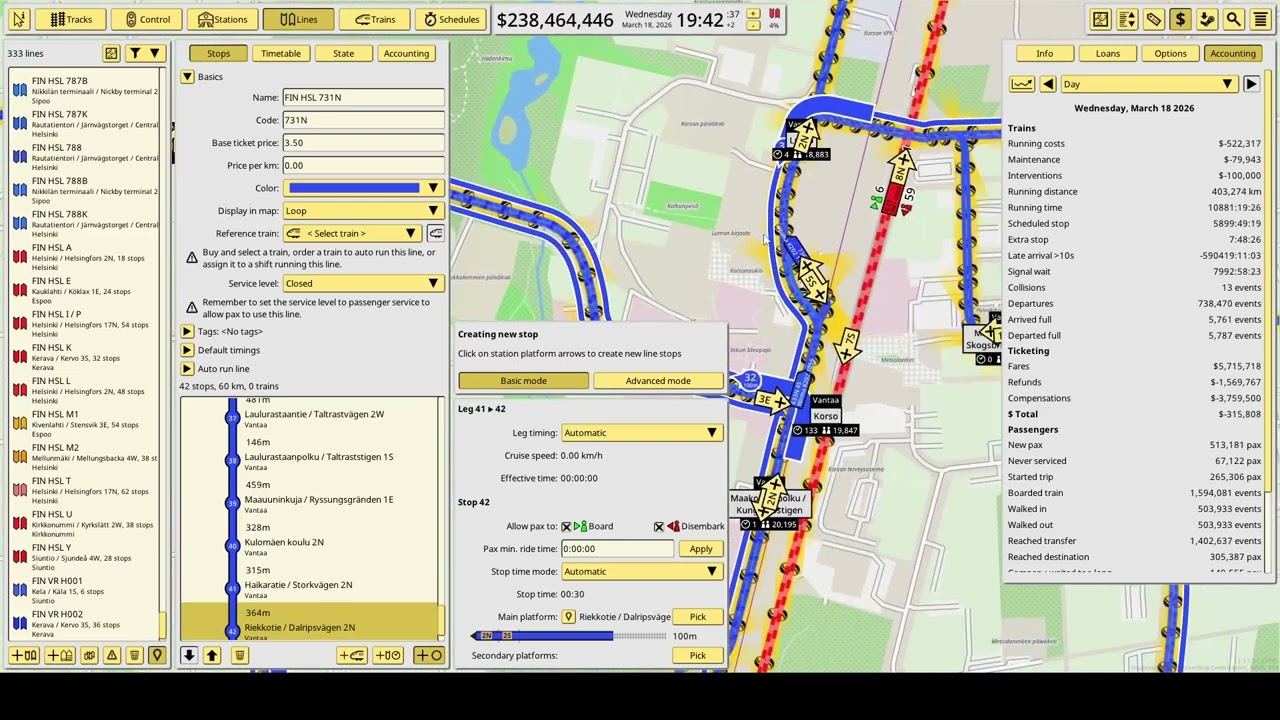
Task: Click Pick for Main platform
Action: coord(698,617)
